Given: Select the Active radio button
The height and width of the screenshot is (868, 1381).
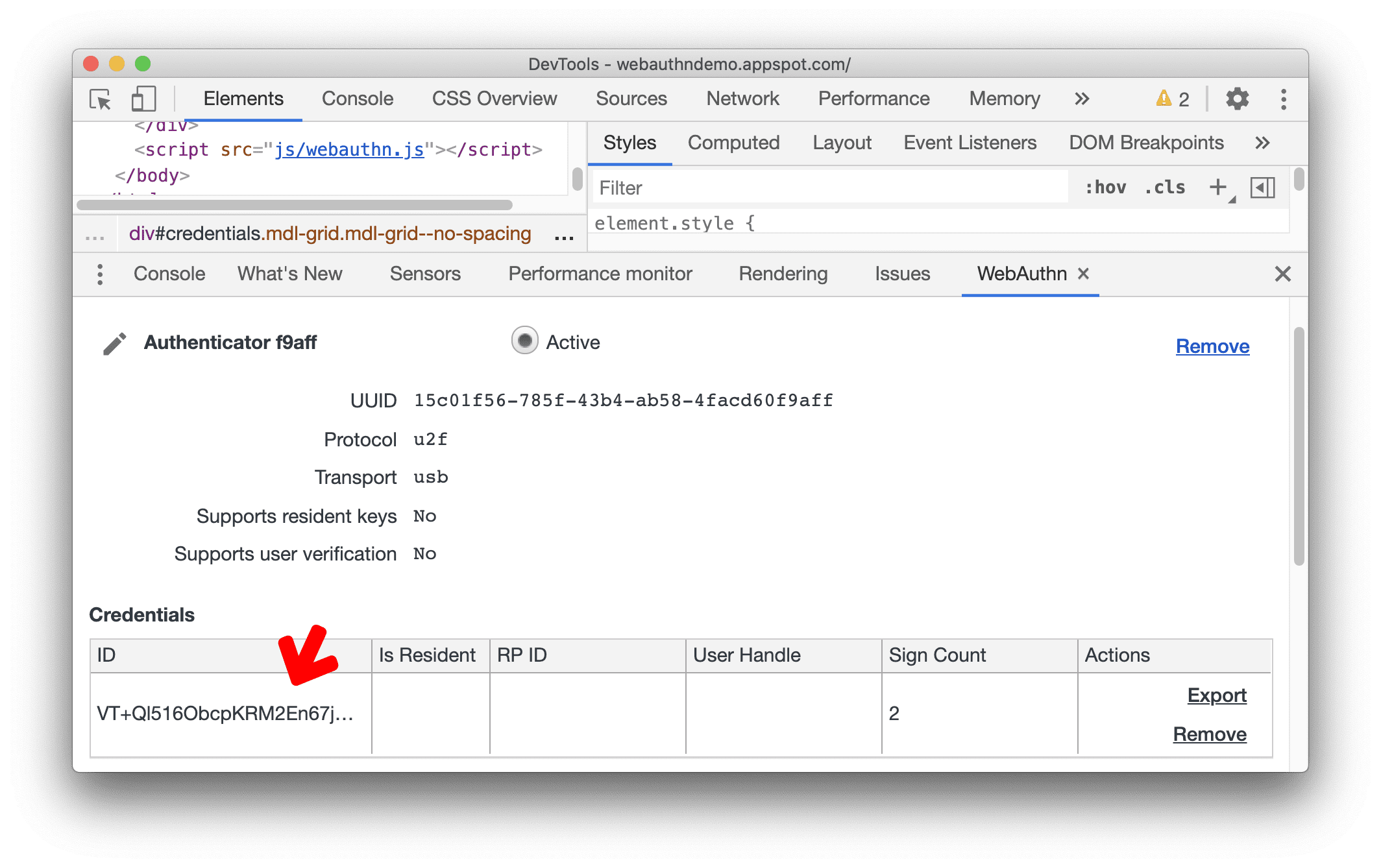Looking at the screenshot, I should tap(521, 344).
